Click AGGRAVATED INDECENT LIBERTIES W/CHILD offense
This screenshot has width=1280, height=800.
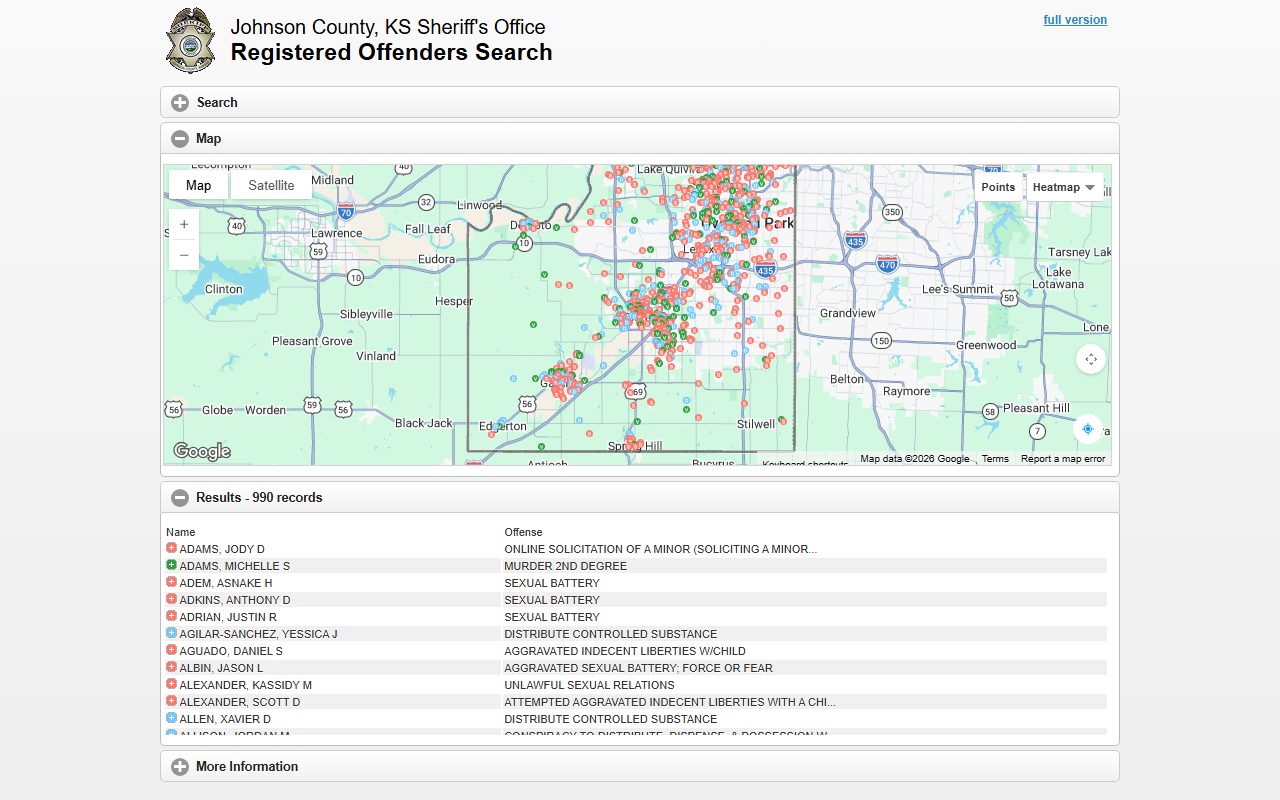tap(625, 651)
